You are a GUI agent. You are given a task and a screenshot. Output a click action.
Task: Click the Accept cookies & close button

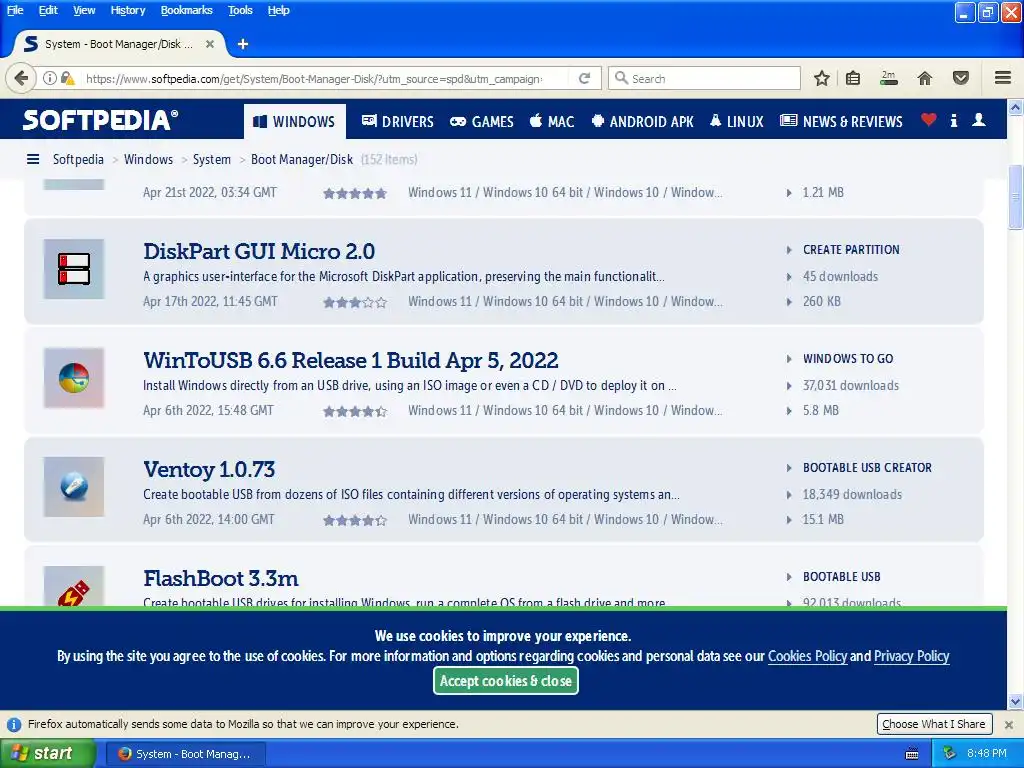click(505, 680)
